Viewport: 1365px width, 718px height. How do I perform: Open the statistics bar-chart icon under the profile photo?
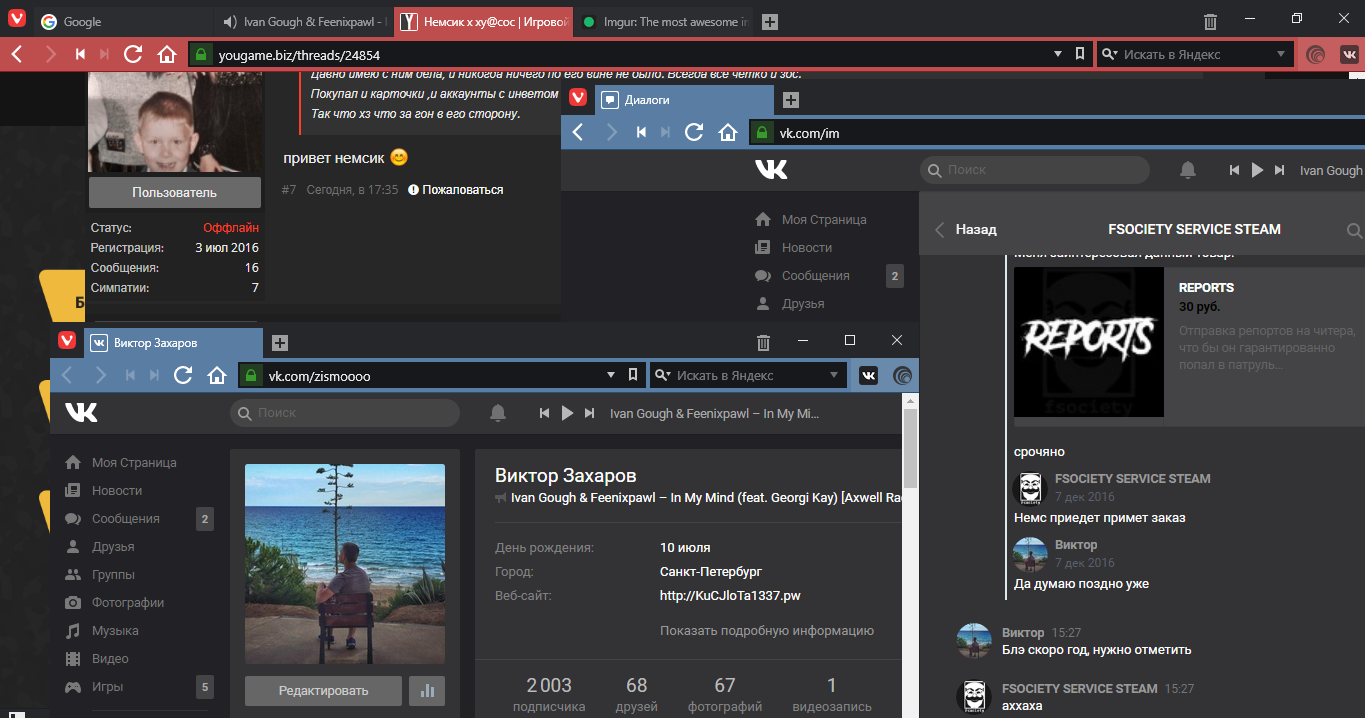coord(427,690)
